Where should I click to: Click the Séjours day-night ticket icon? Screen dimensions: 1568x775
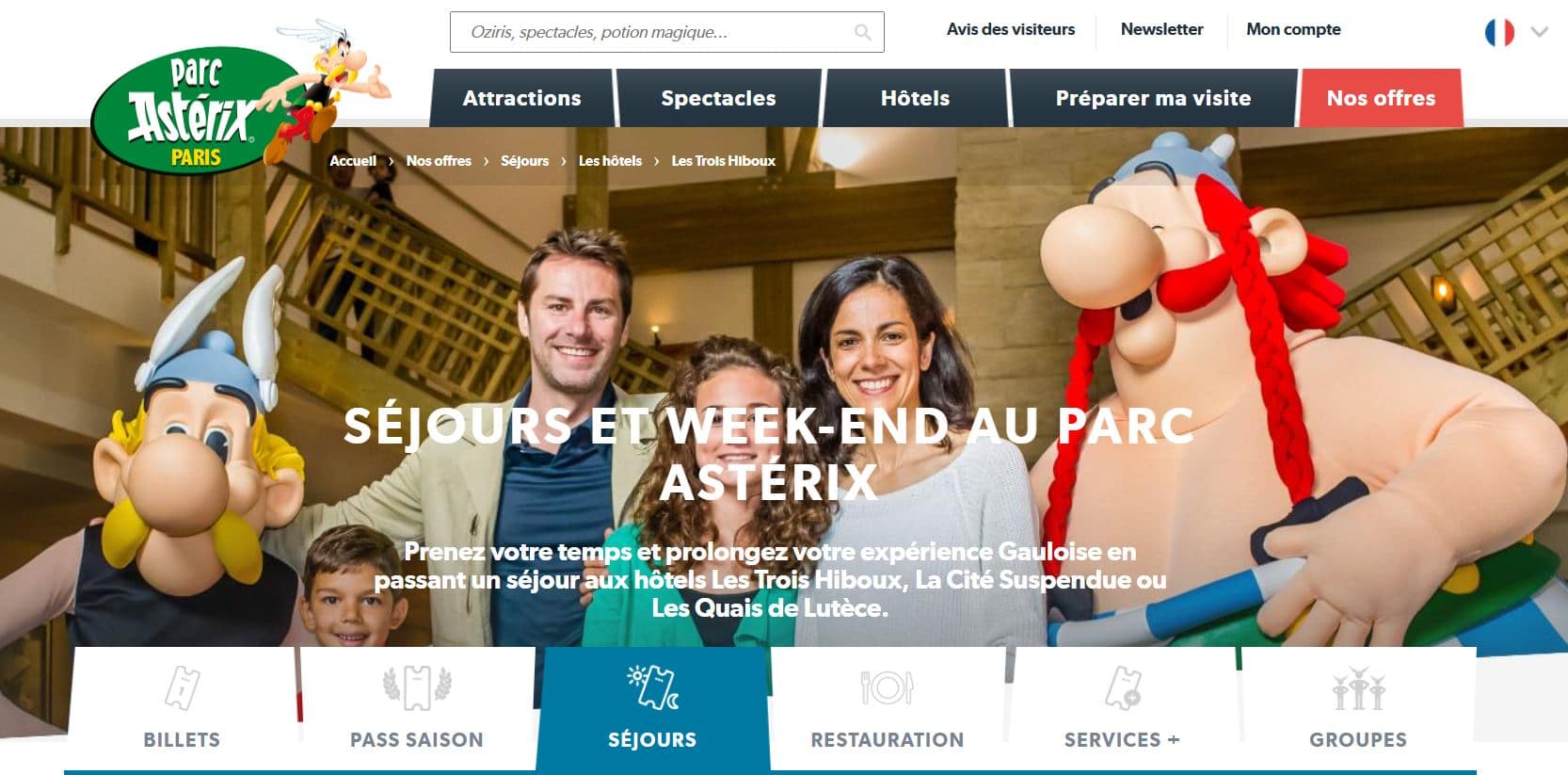click(x=653, y=686)
